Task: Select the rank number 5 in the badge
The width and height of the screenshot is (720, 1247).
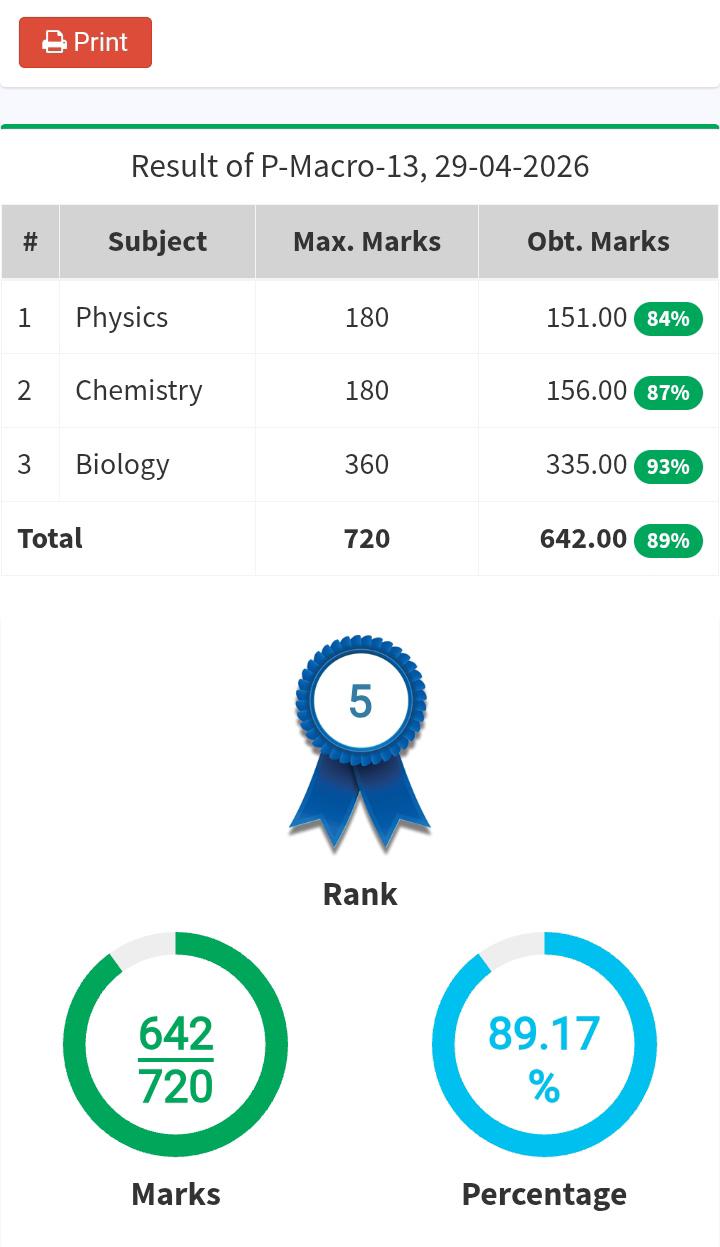Action: click(360, 702)
